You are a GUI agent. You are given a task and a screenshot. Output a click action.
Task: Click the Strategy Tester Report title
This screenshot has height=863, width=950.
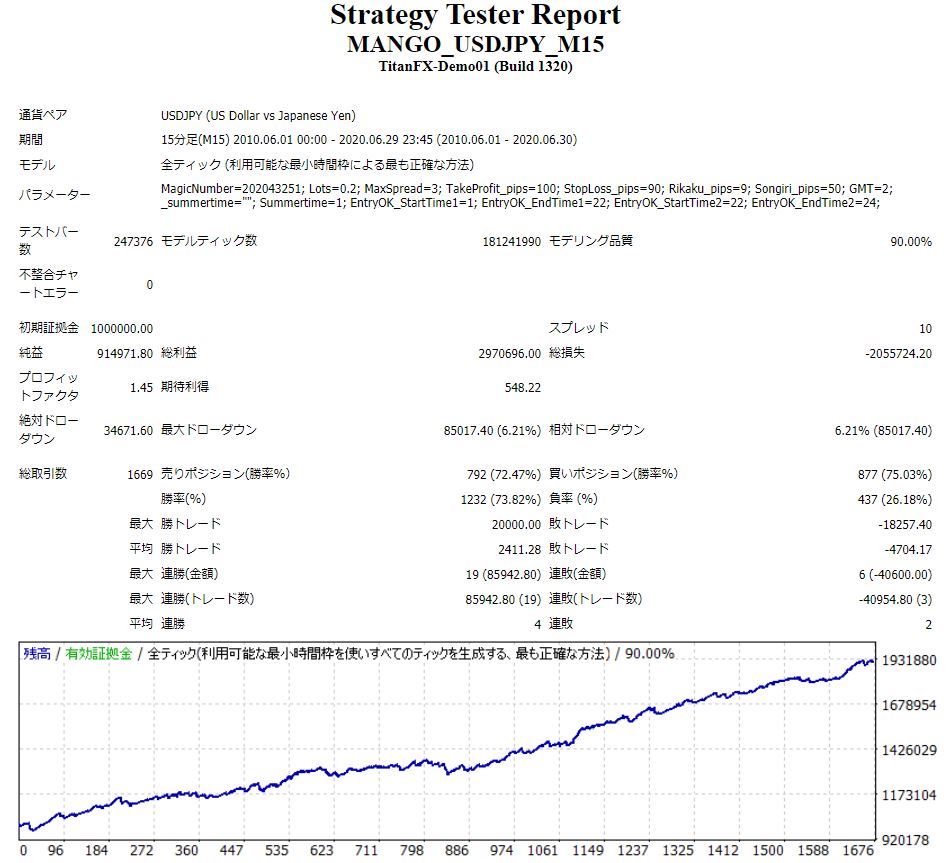pyautogui.click(x=475, y=15)
